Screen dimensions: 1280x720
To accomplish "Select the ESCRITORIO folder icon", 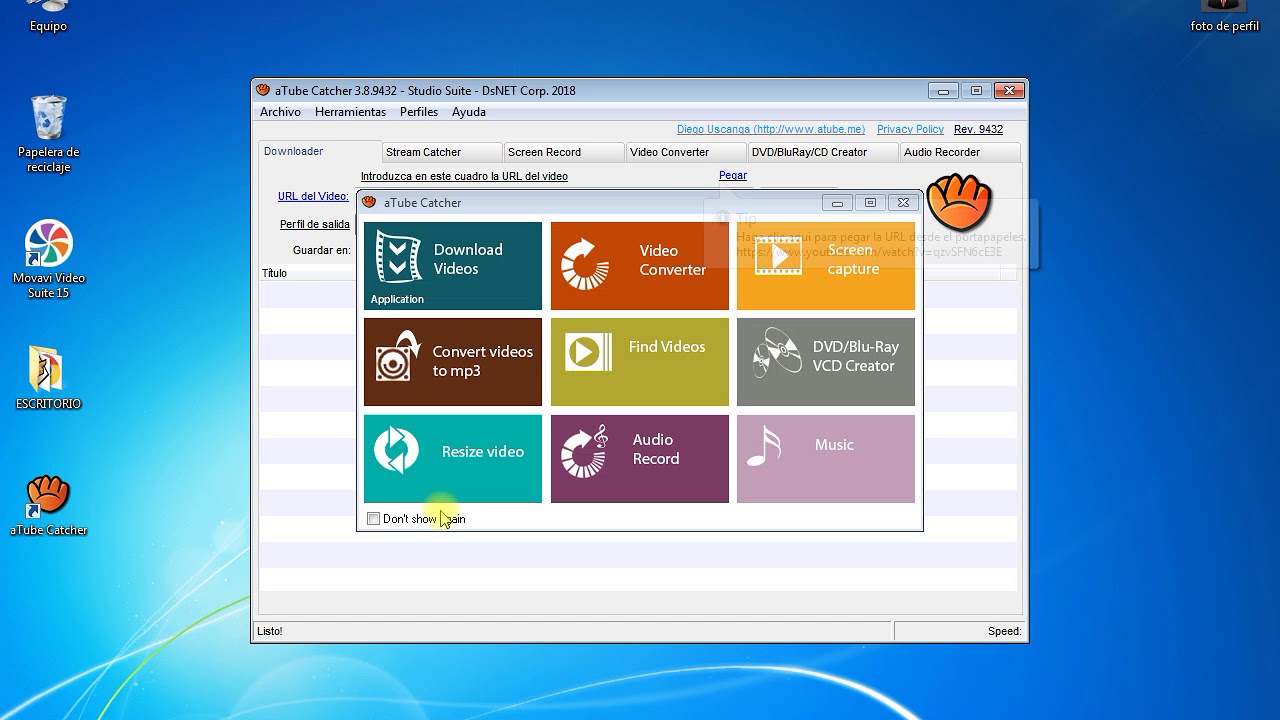I will (48, 378).
